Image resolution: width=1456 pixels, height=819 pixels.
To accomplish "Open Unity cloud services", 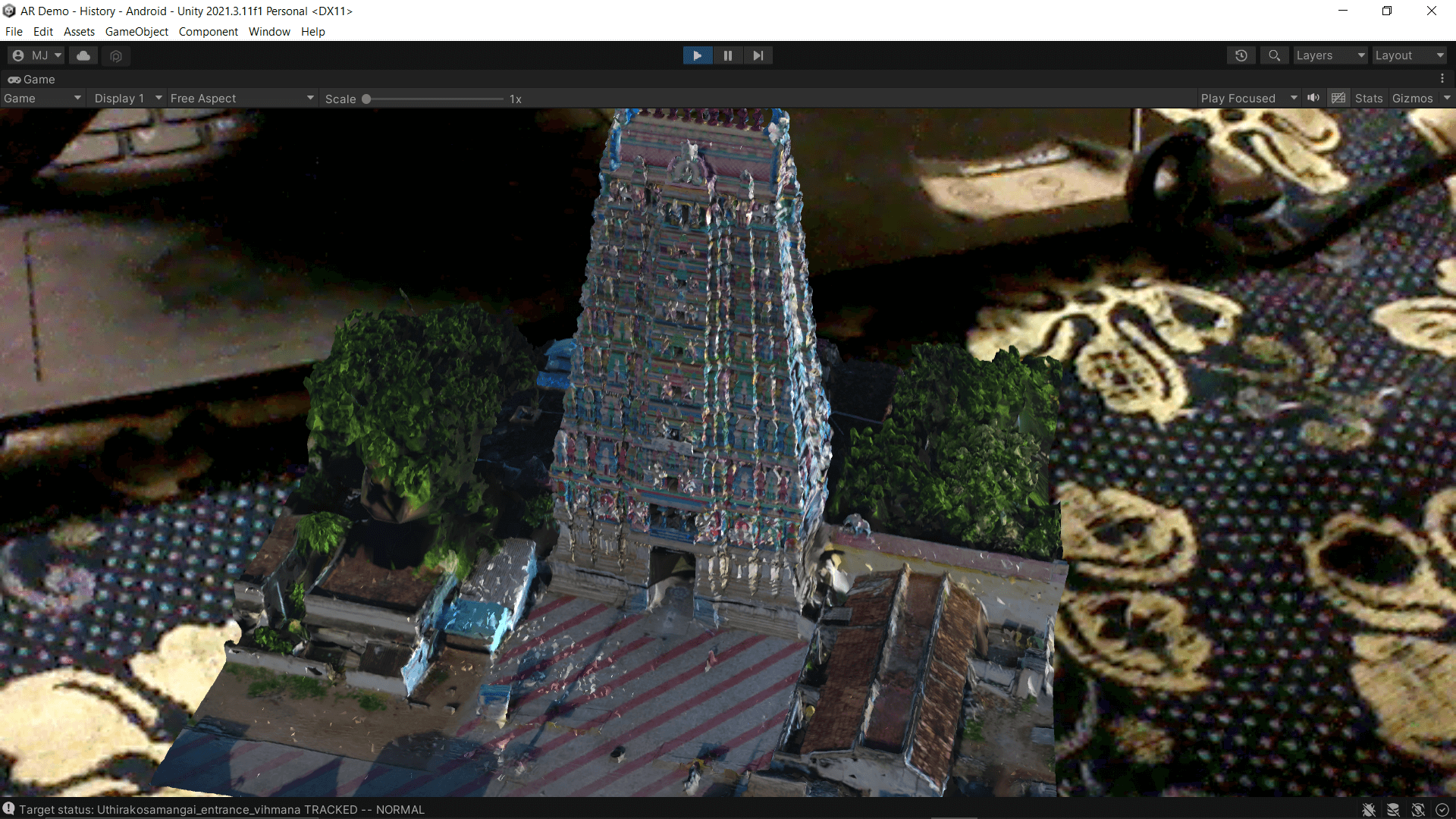I will 83,55.
